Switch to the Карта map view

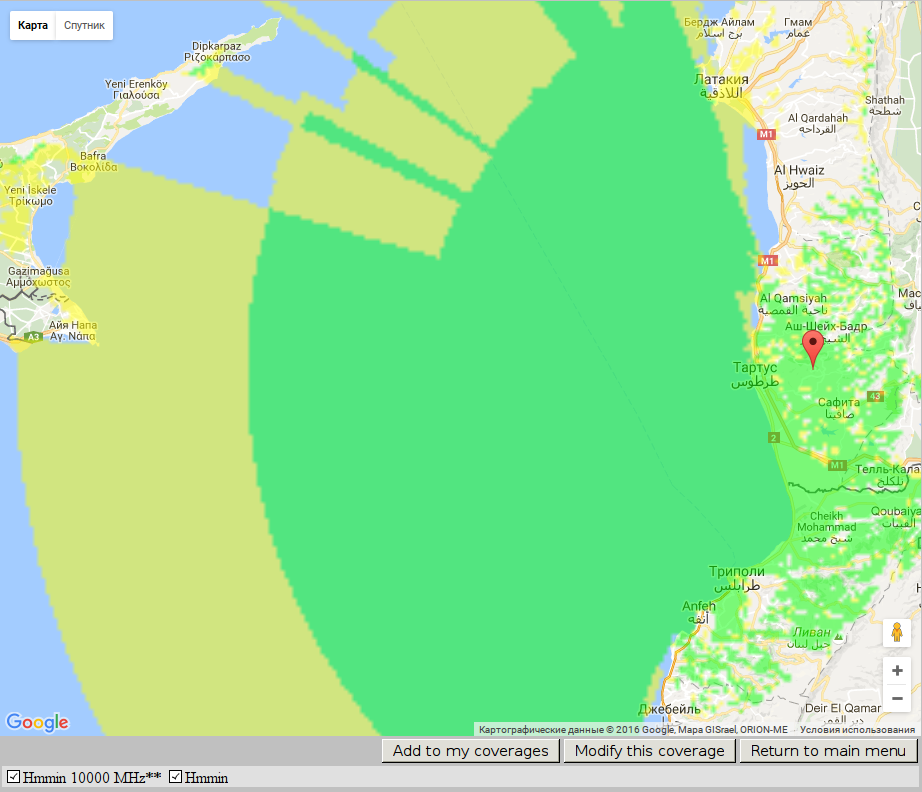(x=33, y=25)
